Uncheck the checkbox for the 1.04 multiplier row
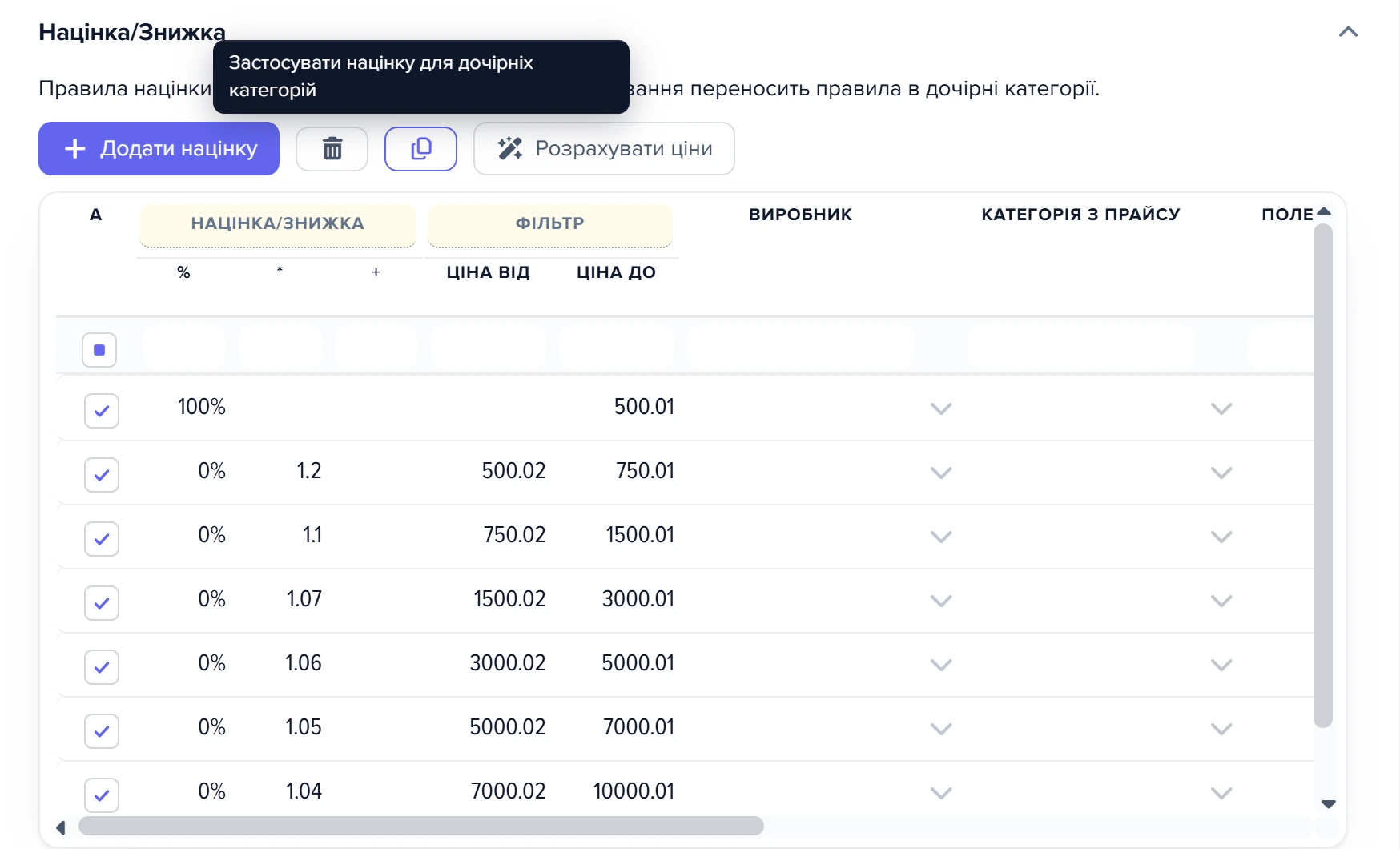The height and width of the screenshot is (849, 1400). pyautogui.click(x=102, y=795)
